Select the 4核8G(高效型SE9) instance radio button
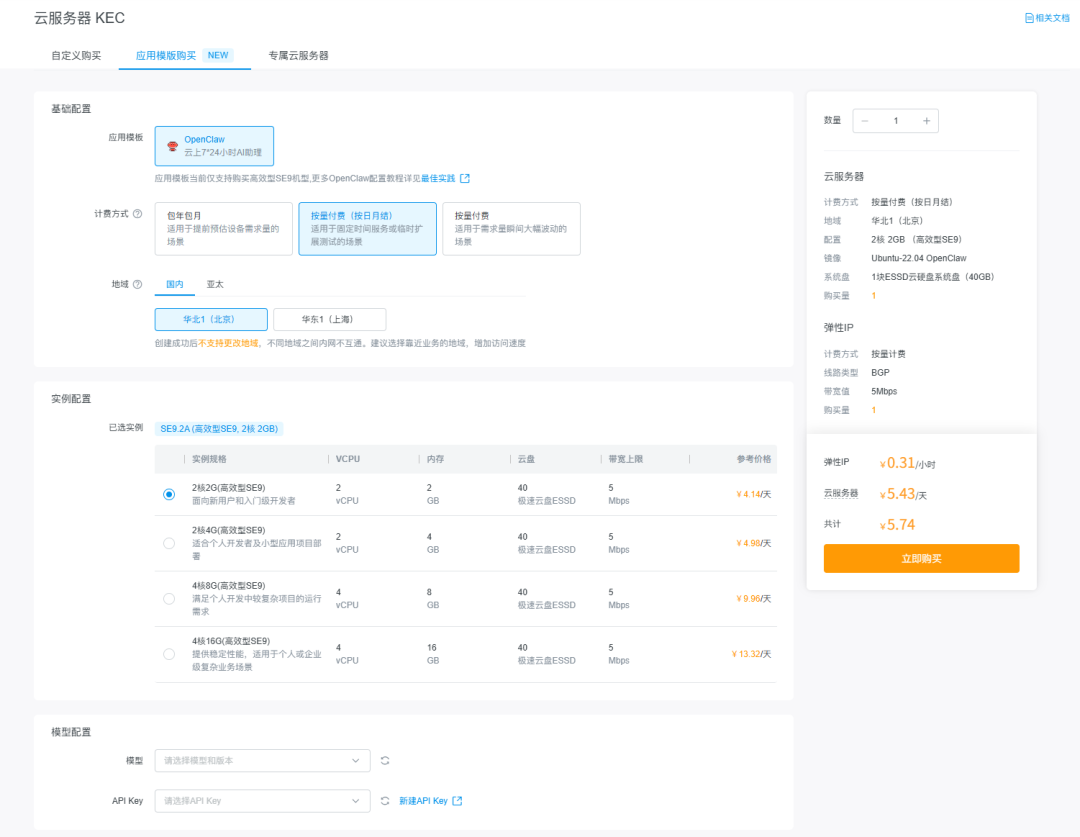Screen dimensions: 1080x837 pos(169,598)
